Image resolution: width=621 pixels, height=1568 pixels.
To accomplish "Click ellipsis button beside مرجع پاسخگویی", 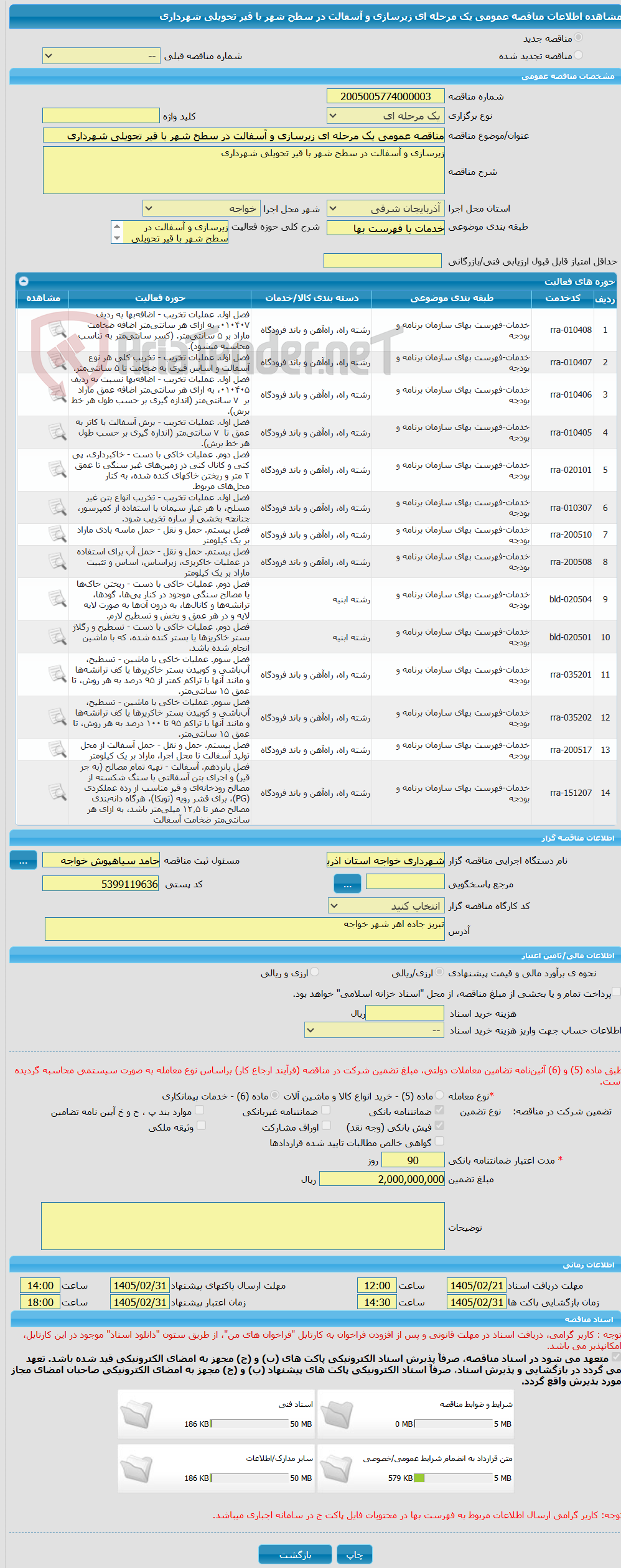I will point(347,884).
